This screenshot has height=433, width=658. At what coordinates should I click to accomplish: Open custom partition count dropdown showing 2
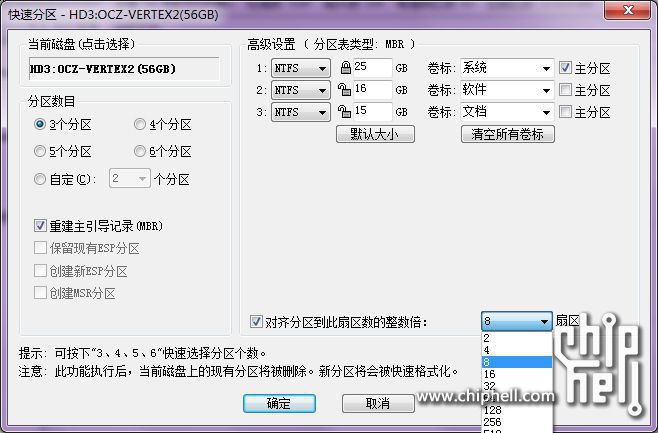coord(130,179)
